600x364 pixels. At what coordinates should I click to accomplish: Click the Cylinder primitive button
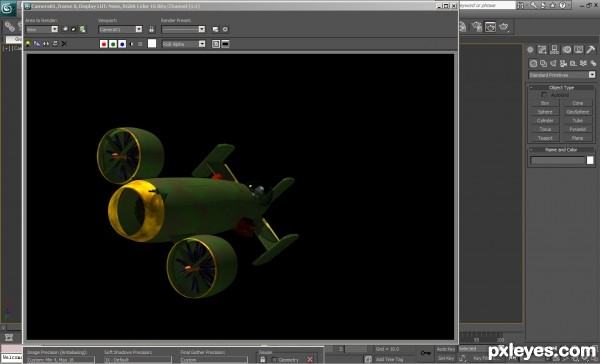click(x=545, y=121)
